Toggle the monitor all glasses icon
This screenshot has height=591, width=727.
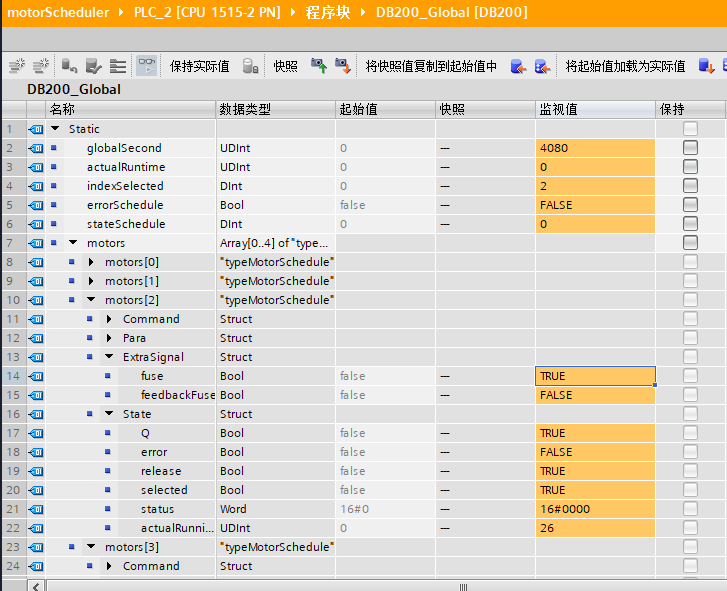[147, 66]
